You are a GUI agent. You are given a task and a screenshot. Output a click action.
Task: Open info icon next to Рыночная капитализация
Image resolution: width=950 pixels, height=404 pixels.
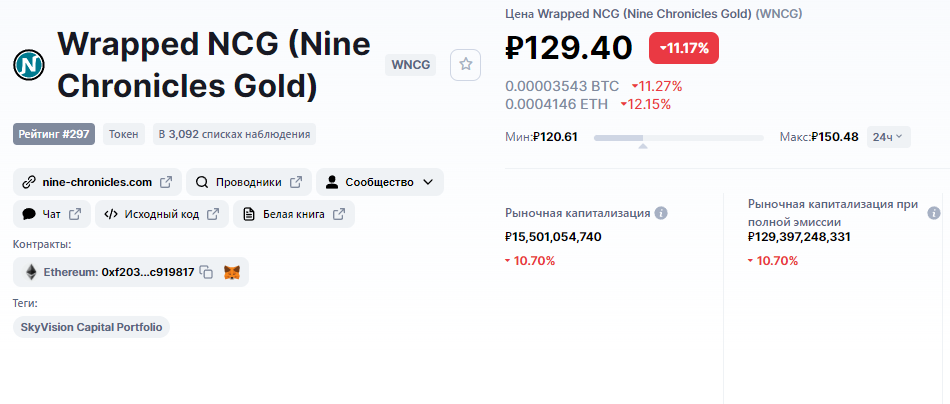(x=662, y=213)
